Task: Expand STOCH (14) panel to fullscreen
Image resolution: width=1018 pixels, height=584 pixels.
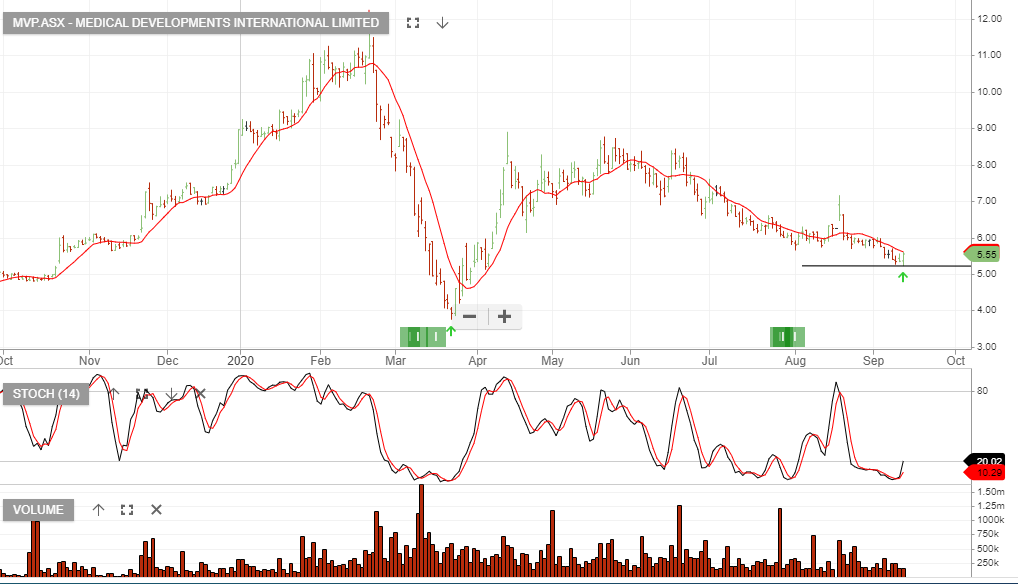Action: click(x=142, y=393)
